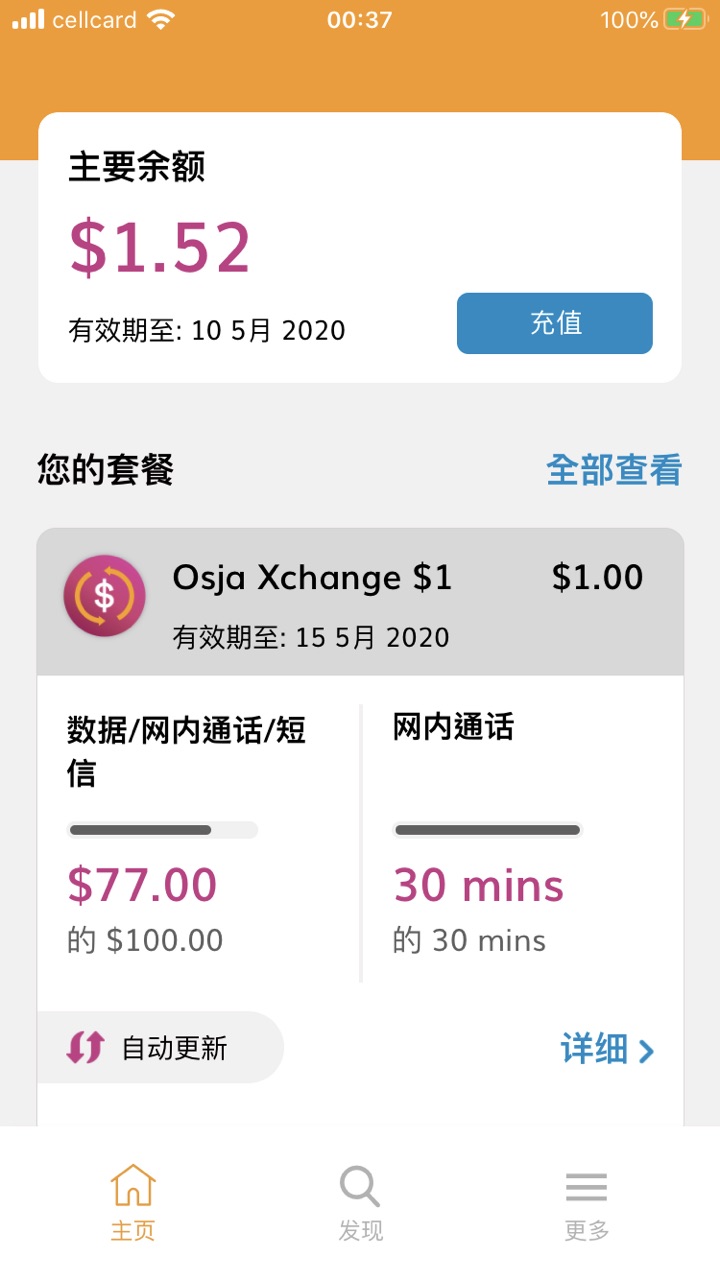The image size is (720, 1280).
Task: Tap the Osja Xchange dollar plan icon
Action: pyautogui.click(x=105, y=596)
